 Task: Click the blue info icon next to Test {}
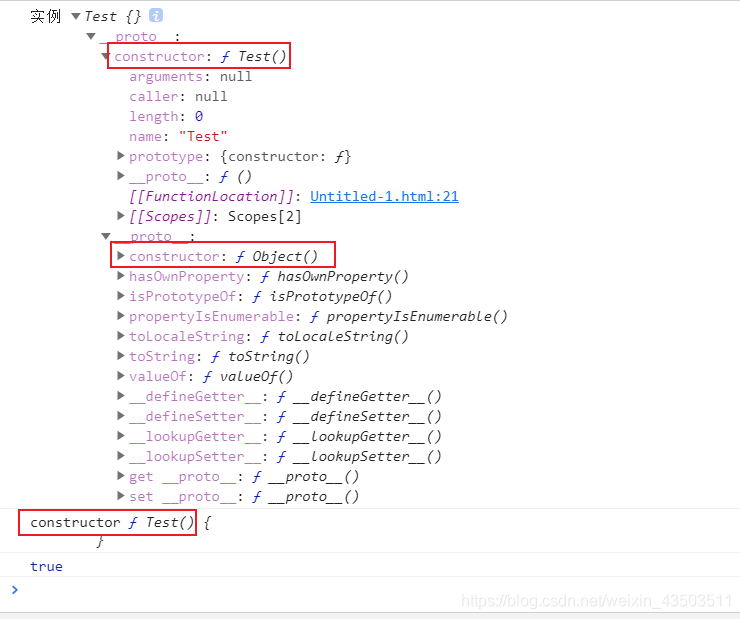(156, 16)
